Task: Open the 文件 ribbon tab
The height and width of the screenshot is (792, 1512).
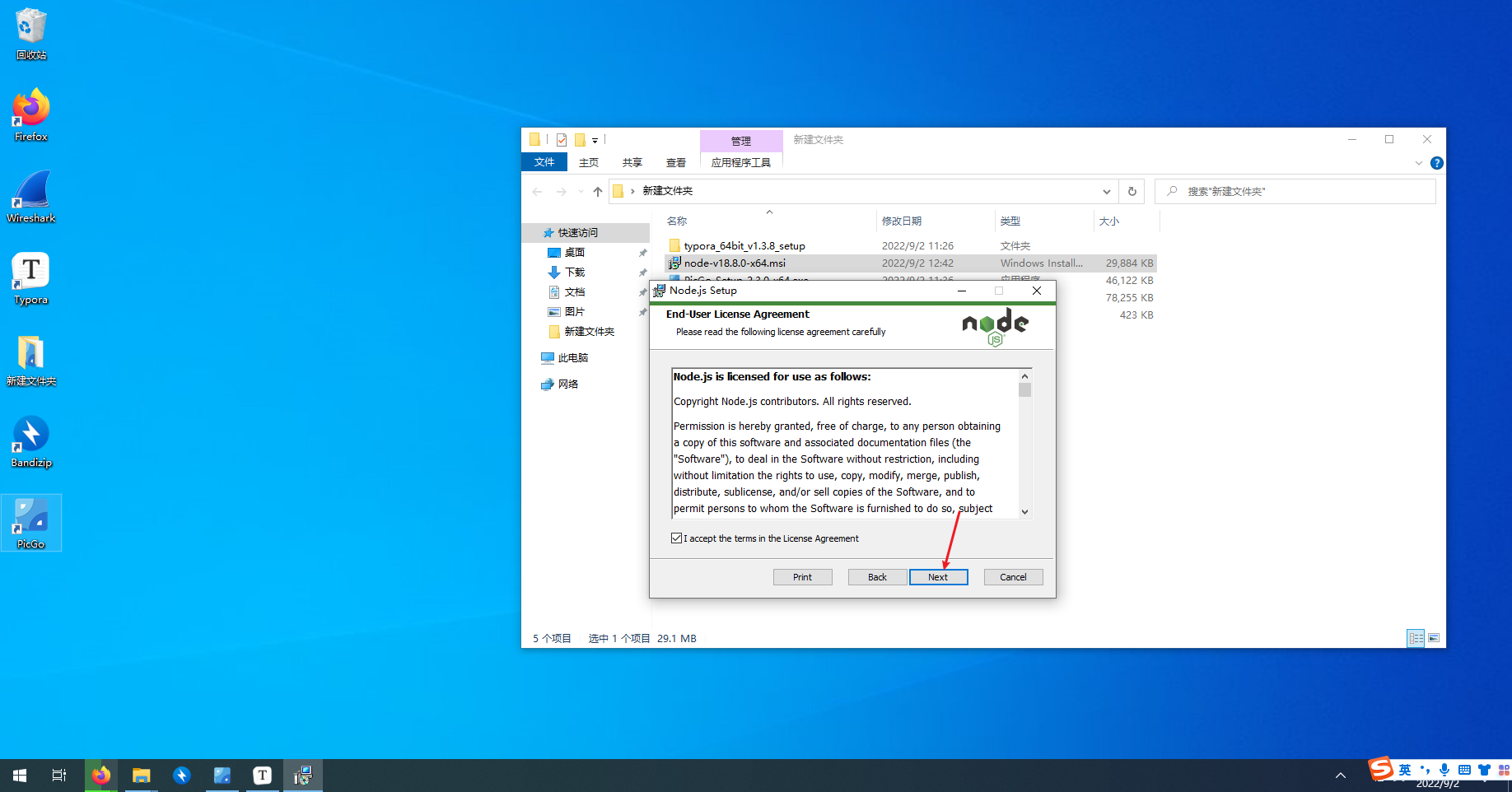Action: 544,162
